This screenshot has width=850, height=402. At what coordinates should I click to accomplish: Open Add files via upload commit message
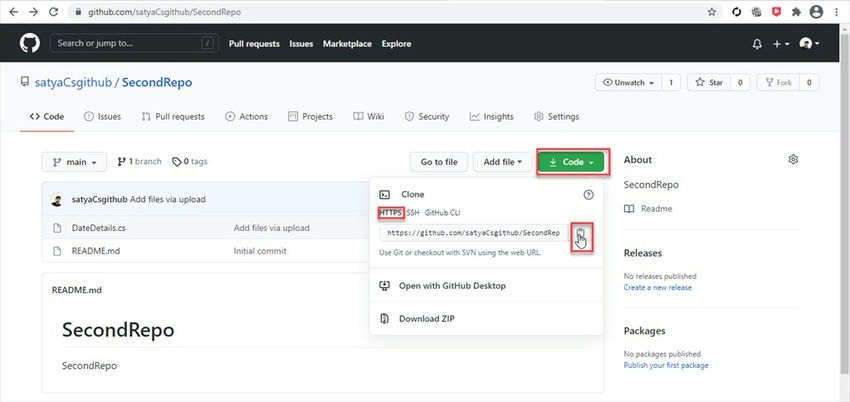pyautogui.click(x=272, y=228)
